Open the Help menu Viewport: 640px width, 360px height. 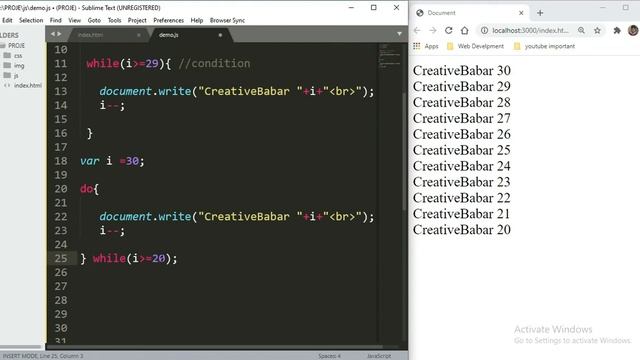click(x=197, y=20)
